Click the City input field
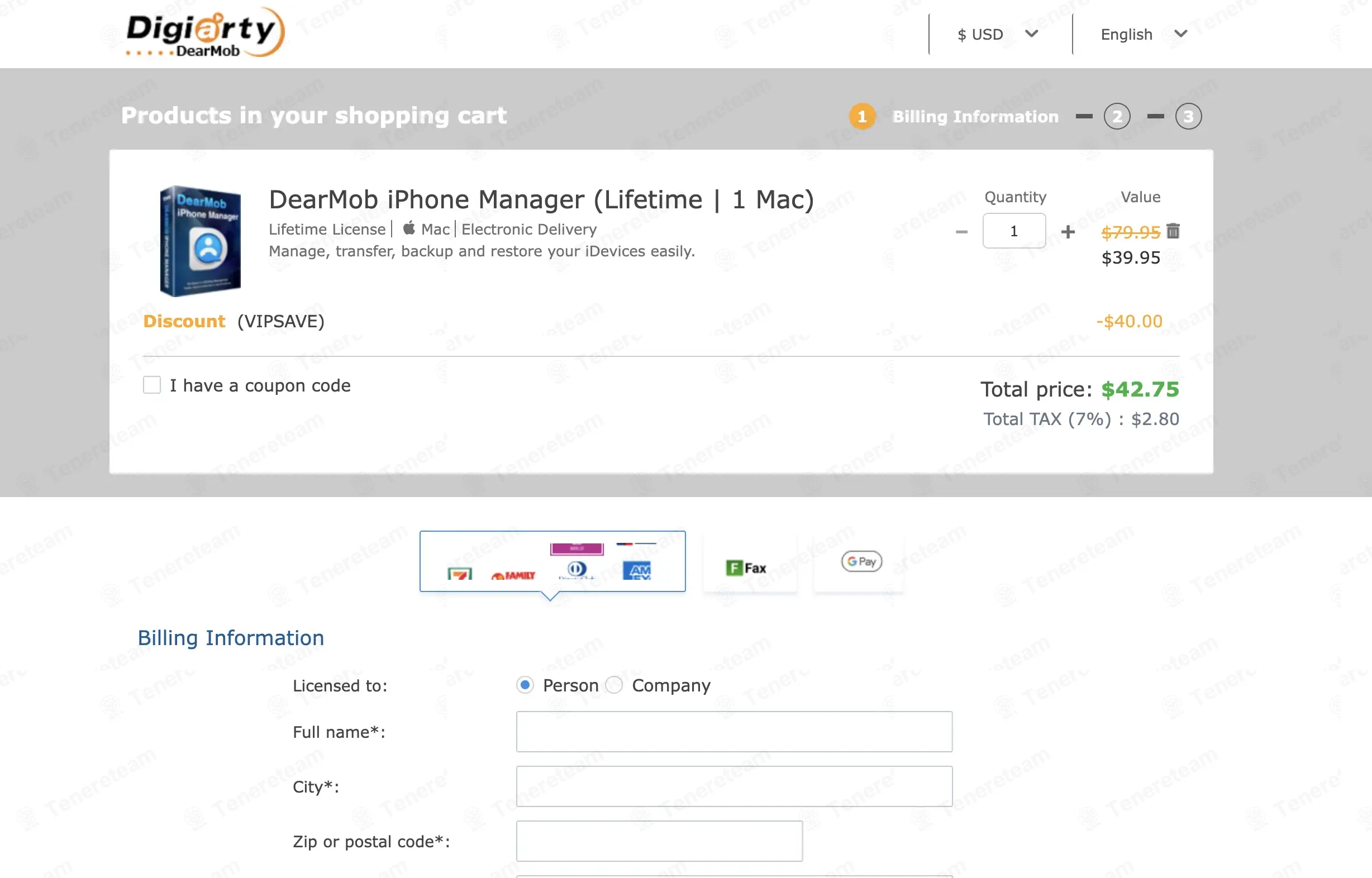The height and width of the screenshot is (878, 1372). [735, 786]
